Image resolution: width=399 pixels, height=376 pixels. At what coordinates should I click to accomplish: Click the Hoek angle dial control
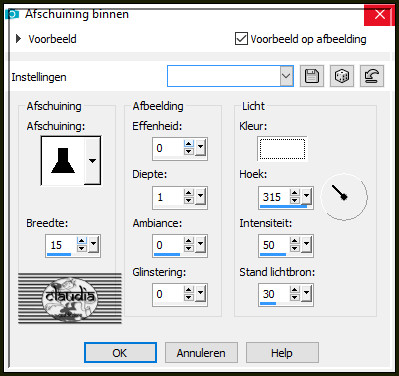344,197
